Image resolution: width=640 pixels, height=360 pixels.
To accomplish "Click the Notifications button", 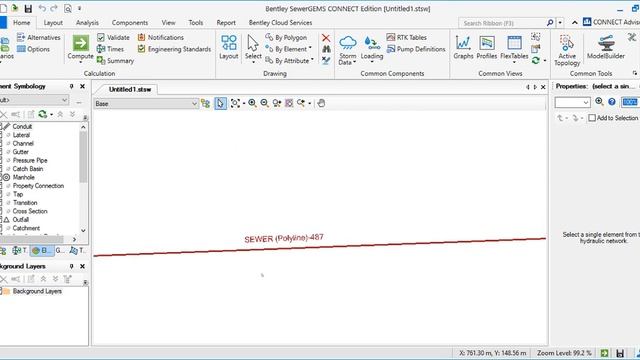I will point(160,37).
